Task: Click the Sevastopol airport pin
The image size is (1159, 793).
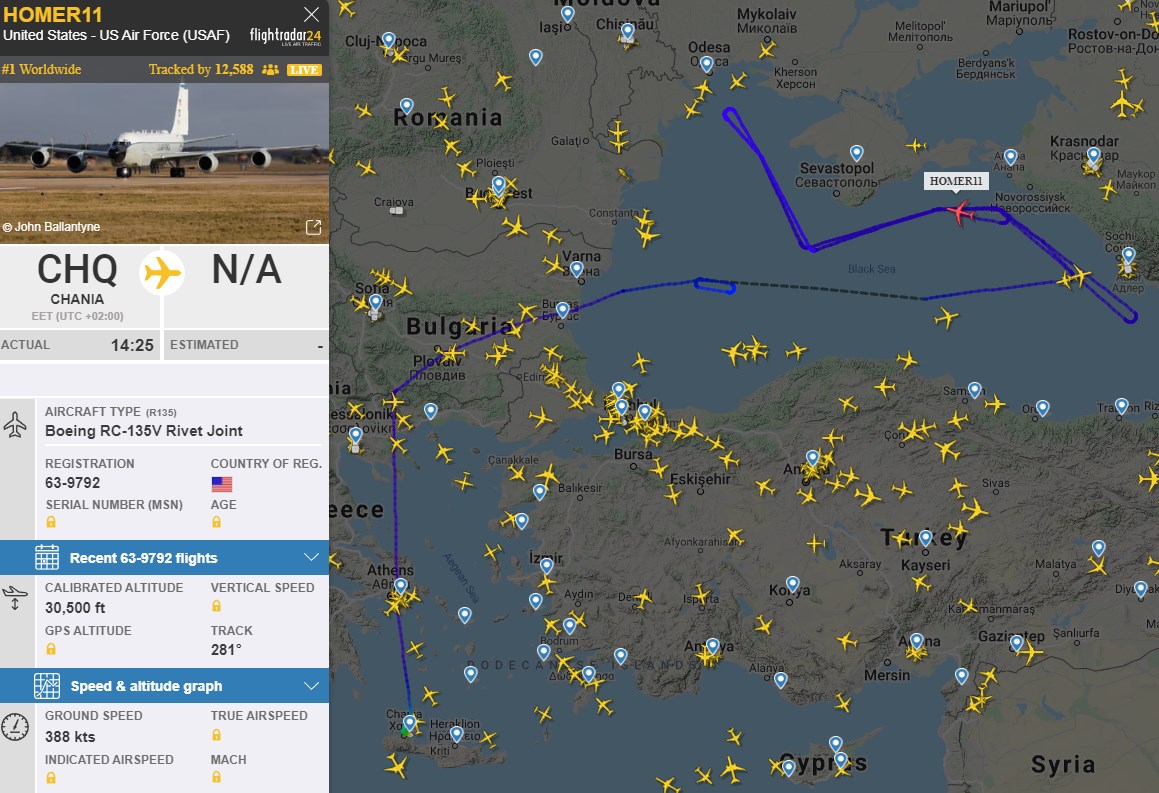Action: tap(857, 153)
